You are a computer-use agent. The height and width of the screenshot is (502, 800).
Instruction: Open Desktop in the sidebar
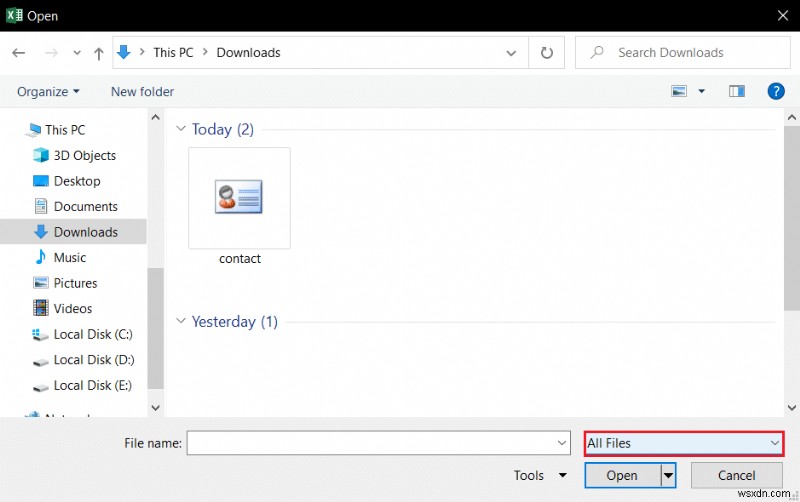pos(77,181)
